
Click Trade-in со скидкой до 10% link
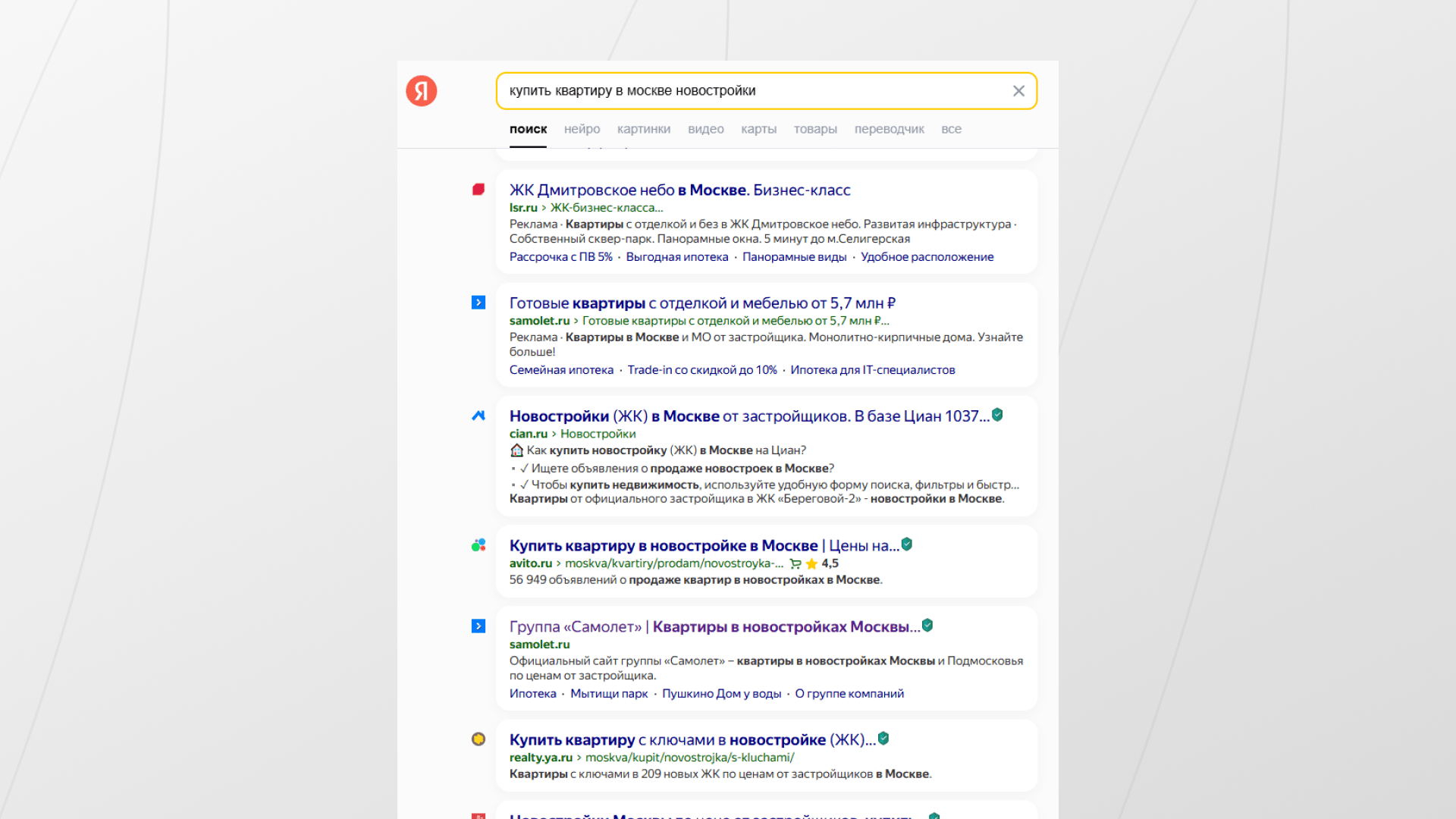coord(702,370)
